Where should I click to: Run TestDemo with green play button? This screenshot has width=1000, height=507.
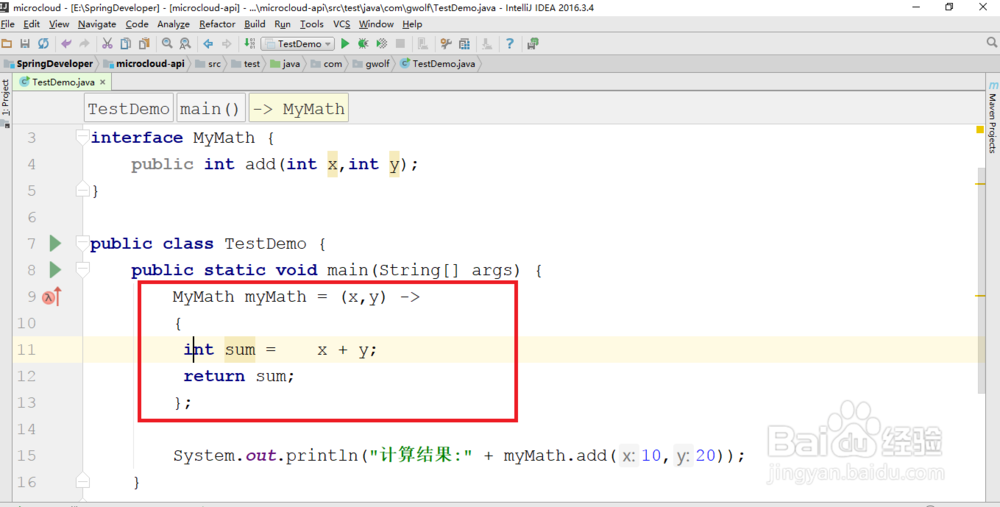click(345, 43)
